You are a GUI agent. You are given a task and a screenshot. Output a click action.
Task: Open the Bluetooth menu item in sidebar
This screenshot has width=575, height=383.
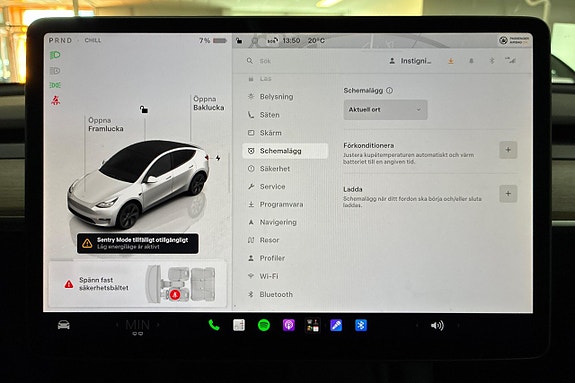(285, 294)
